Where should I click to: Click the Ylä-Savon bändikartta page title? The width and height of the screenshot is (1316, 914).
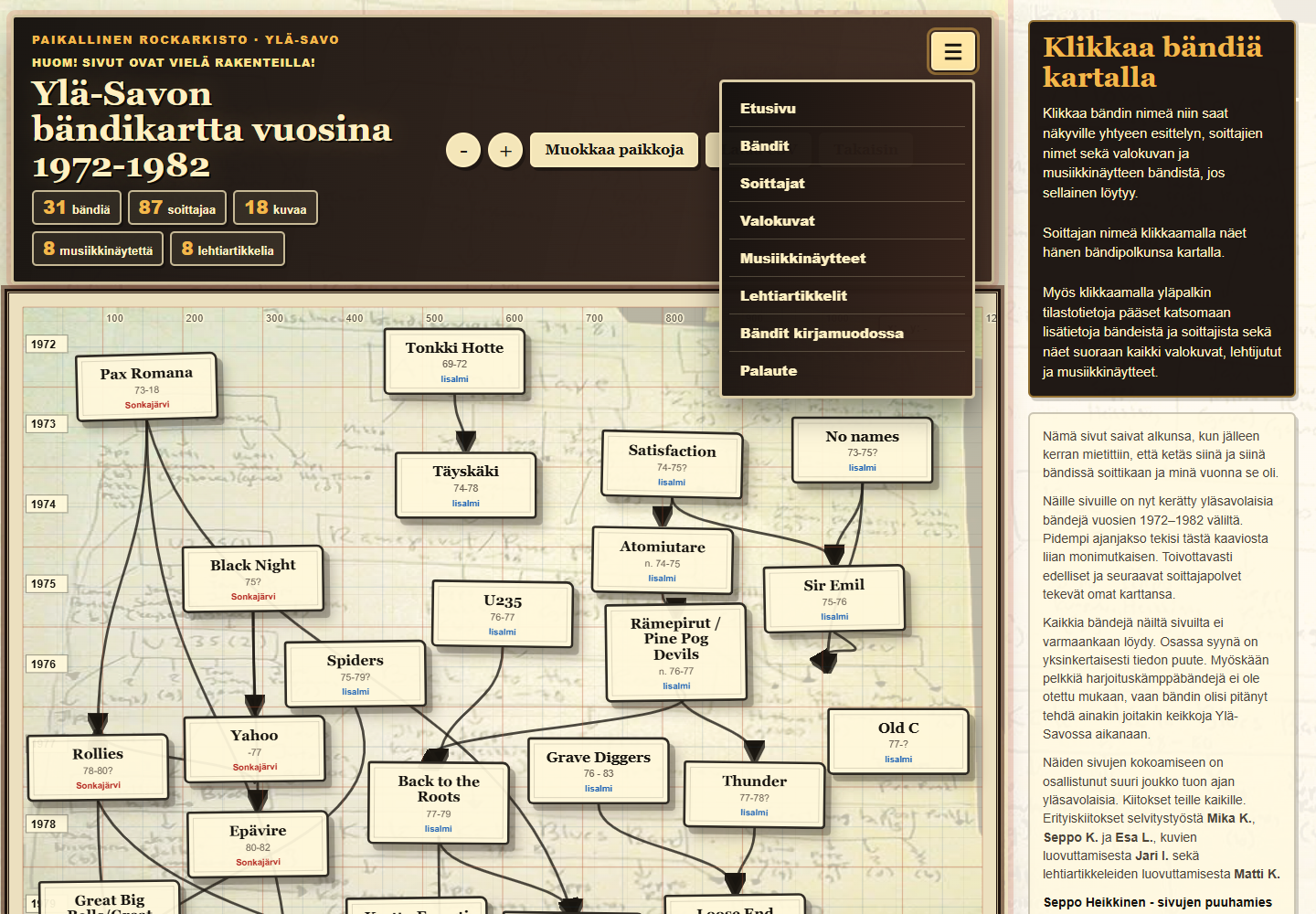tap(212, 130)
